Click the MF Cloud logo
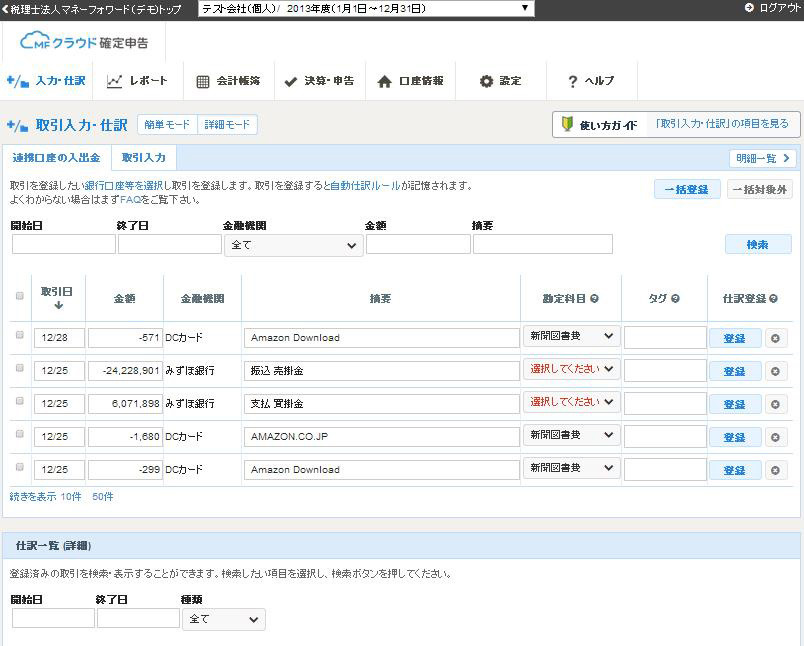Screen dimensions: 804x646 tap(84, 42)
